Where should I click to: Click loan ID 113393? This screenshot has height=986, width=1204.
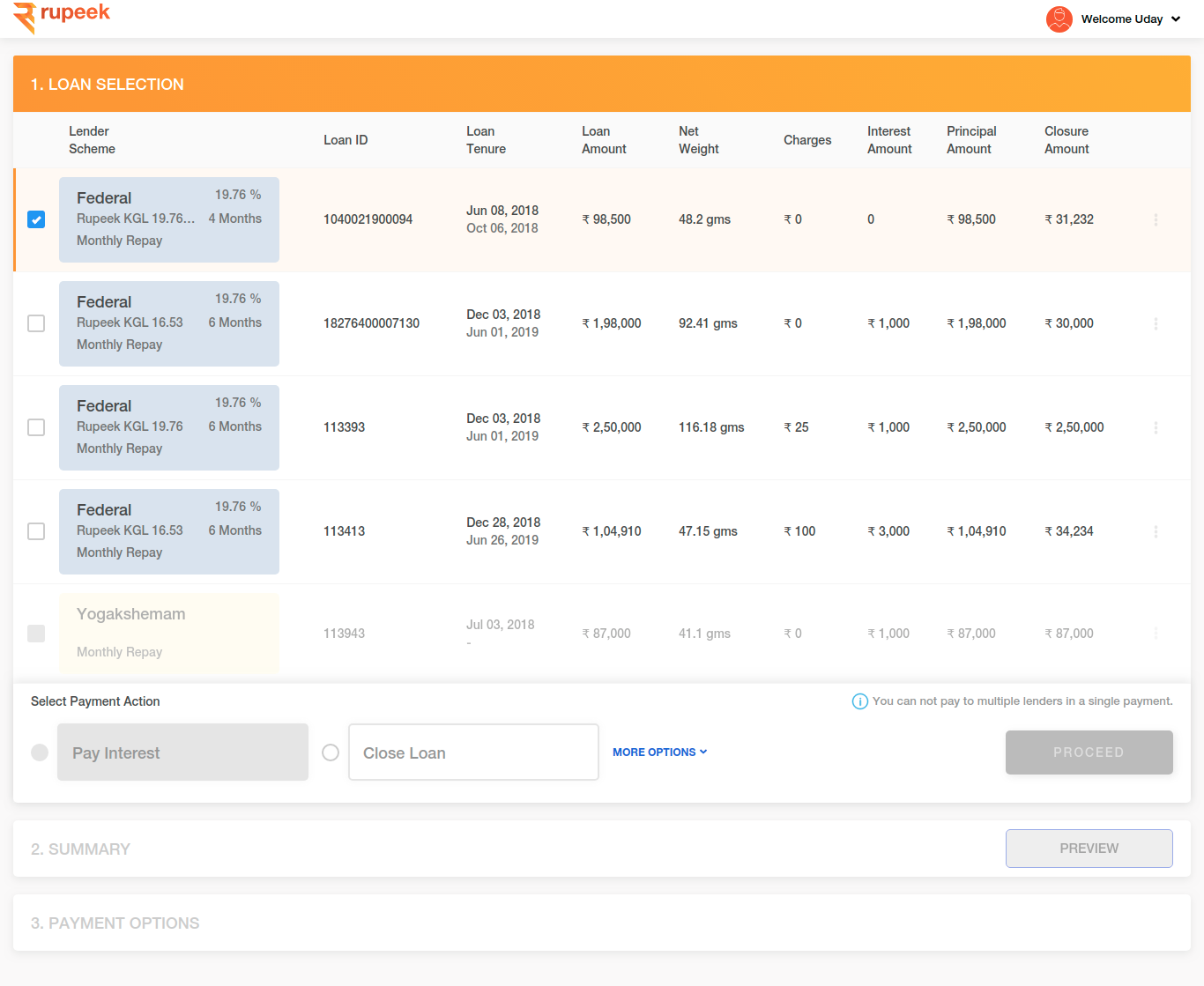pos(344,427)
